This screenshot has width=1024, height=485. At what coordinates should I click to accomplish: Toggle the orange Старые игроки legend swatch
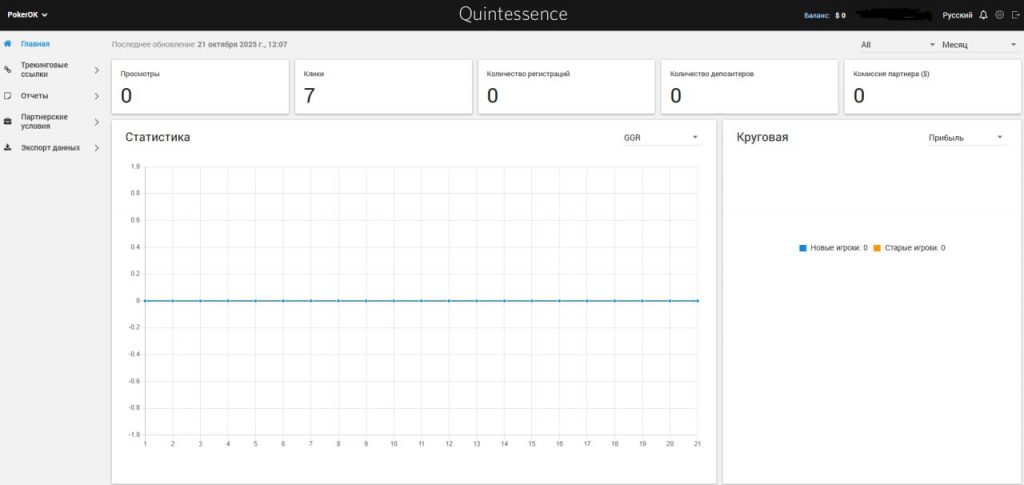coord(877,248)
